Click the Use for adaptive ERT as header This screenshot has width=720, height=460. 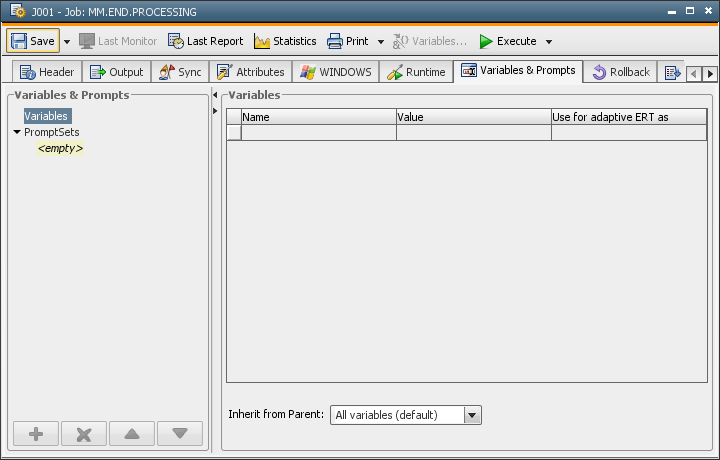(629, 117)
